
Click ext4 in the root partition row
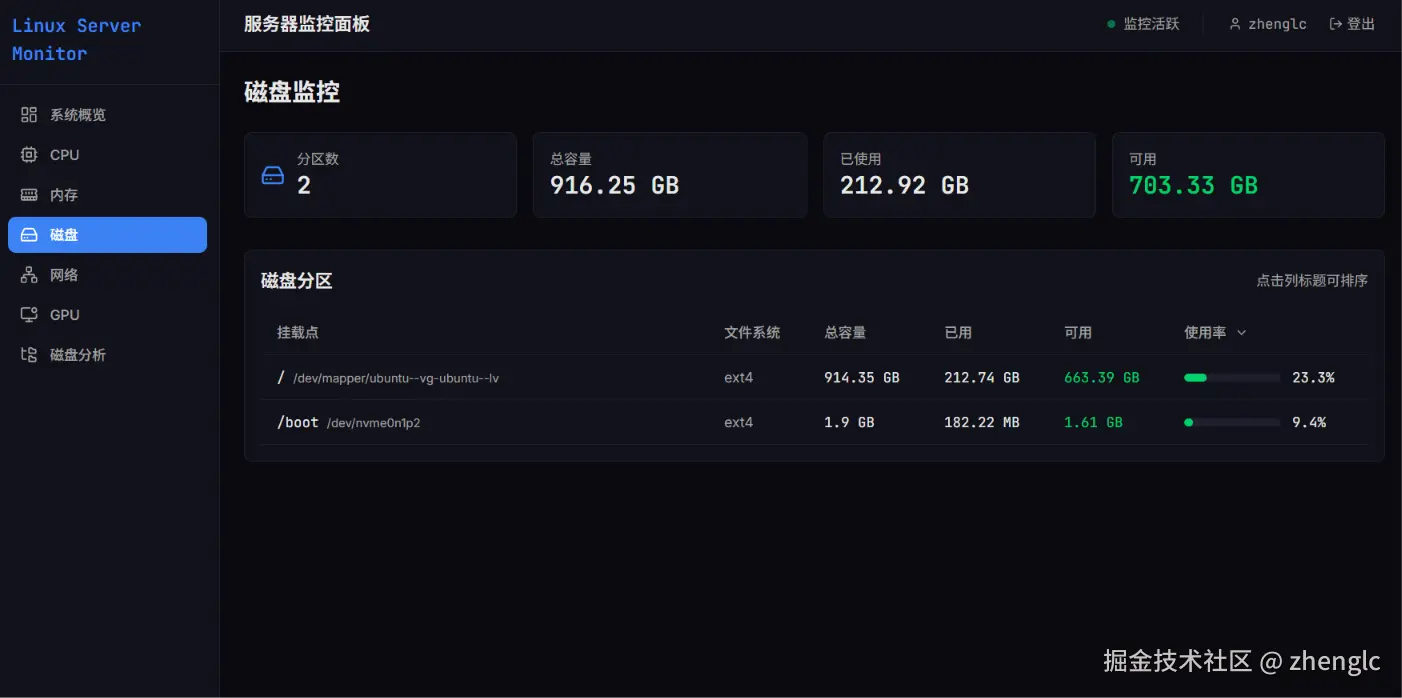coord(739,378)
